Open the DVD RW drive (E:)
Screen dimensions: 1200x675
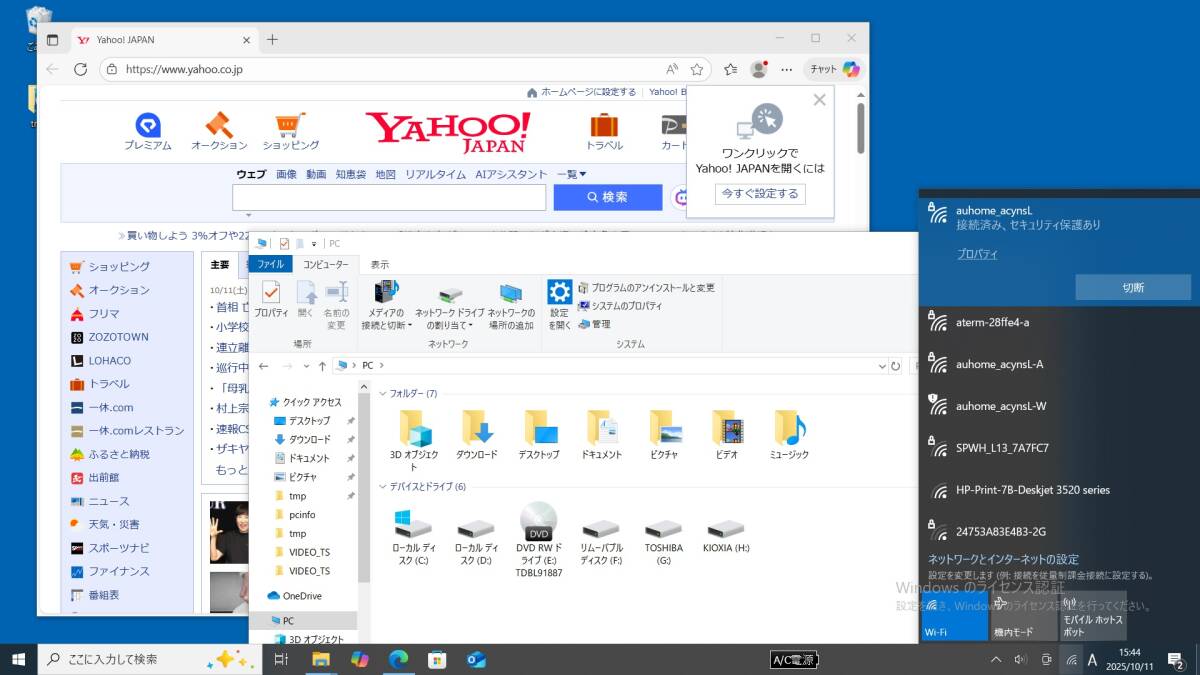click(x=538, y=522)
